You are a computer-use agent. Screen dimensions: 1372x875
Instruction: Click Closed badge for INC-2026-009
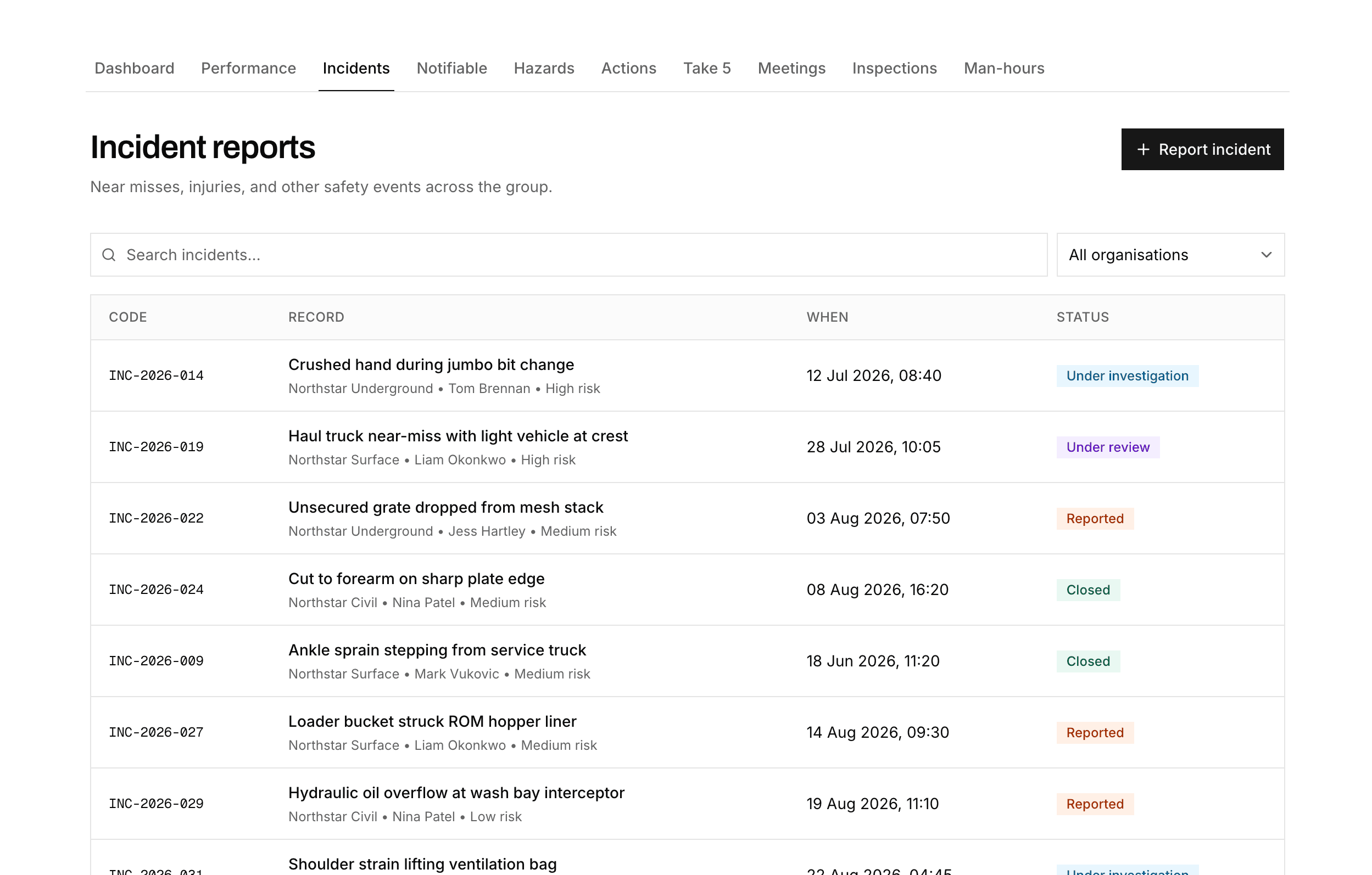click(x=1088, y=661)
